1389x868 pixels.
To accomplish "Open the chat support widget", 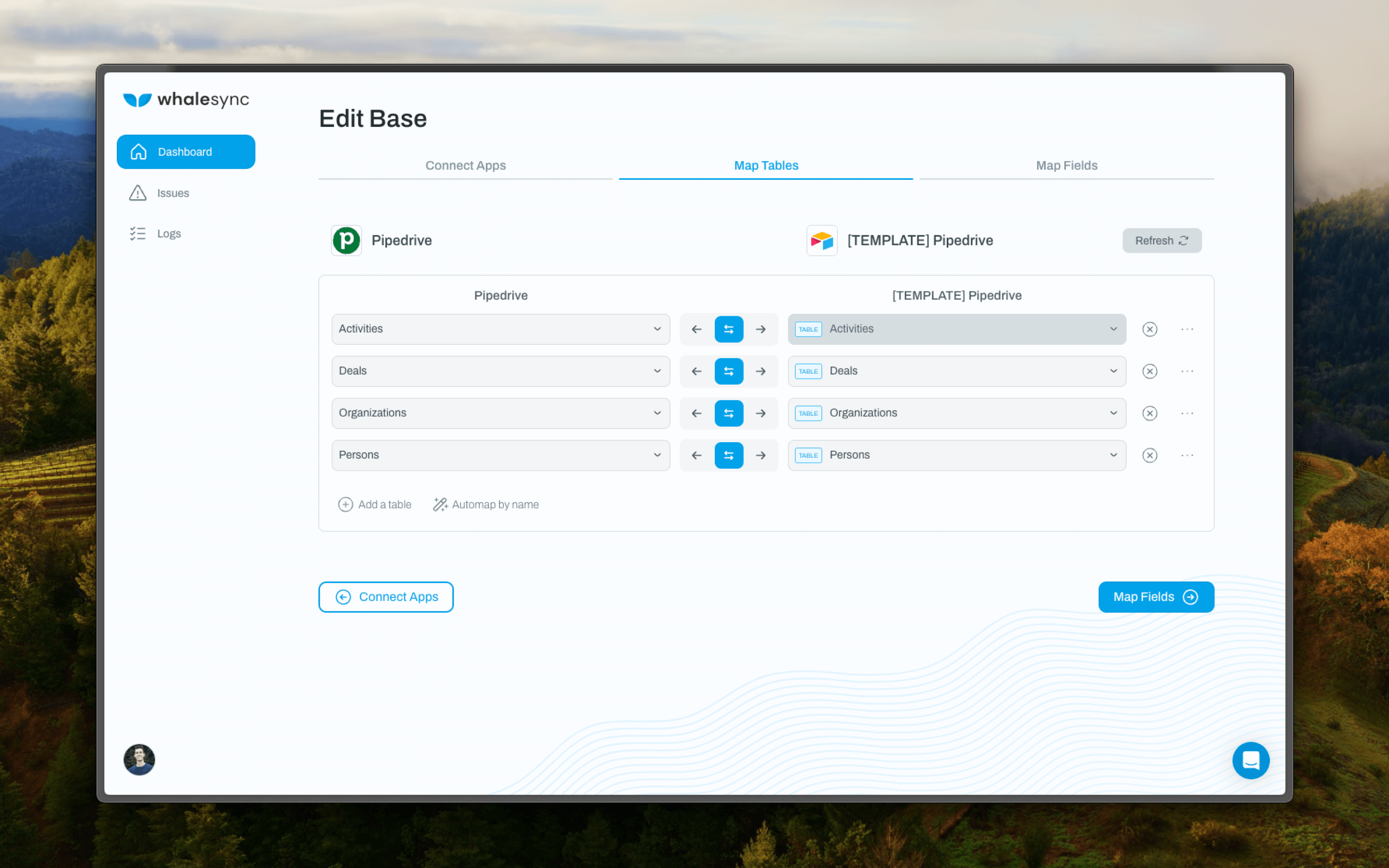I will tap(1250, 759).
